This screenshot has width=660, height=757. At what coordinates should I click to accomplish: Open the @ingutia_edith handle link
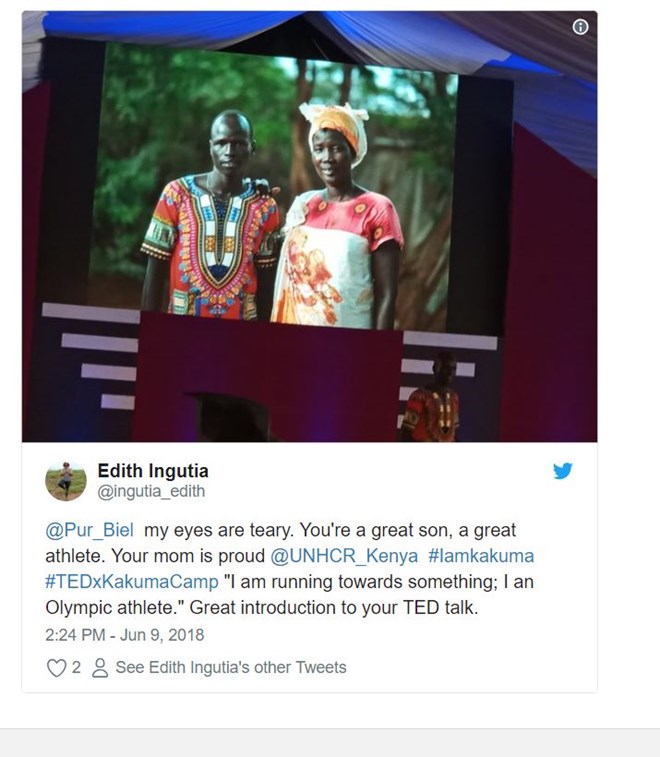click(x=151, y=491)
